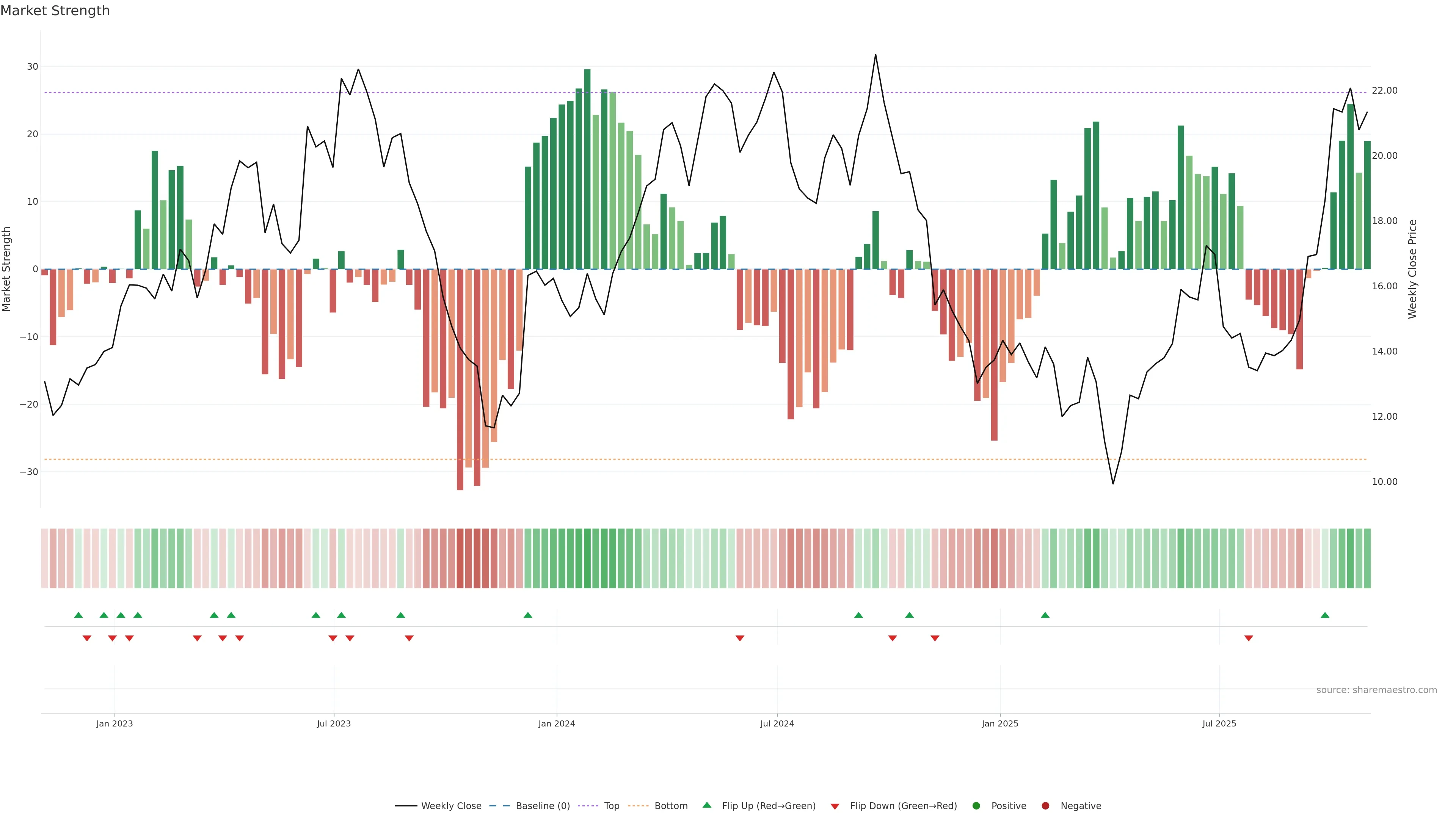Click the Positive green circle legend icon
Image resolution: width=1456 pixels, height=819 pixels.
tap(976, 806)
